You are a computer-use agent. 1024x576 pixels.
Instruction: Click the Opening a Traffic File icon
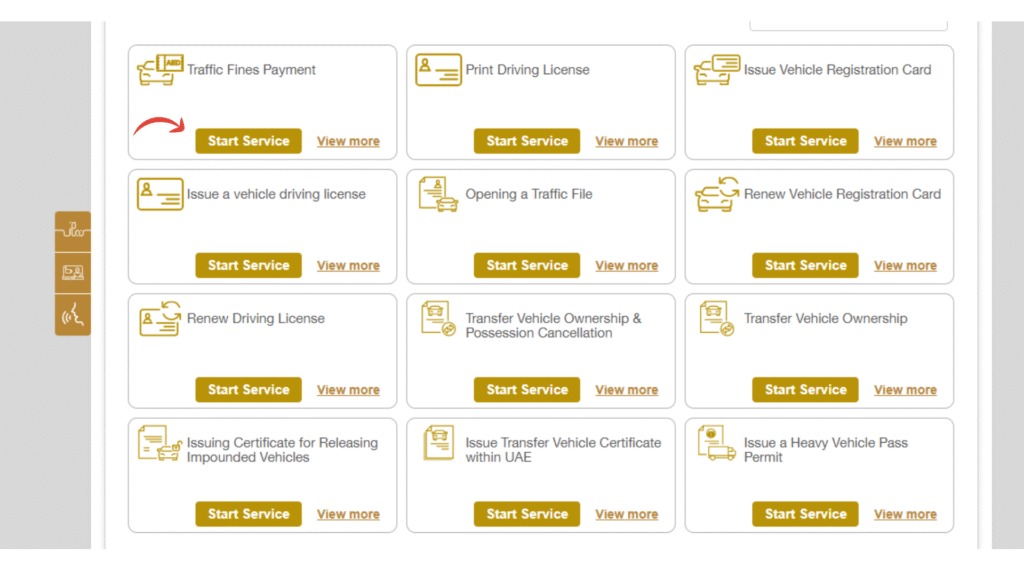438,194
